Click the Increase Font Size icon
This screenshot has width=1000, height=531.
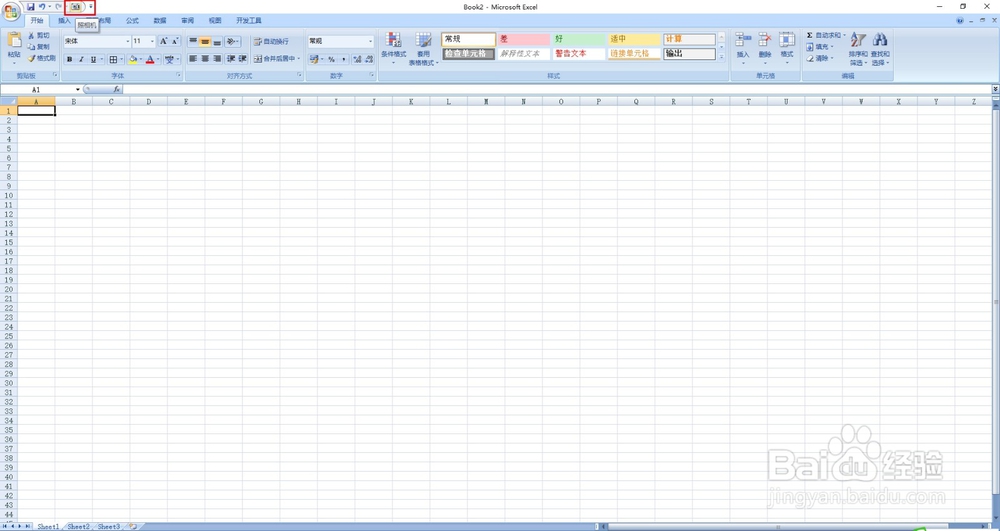pos(163,41)
